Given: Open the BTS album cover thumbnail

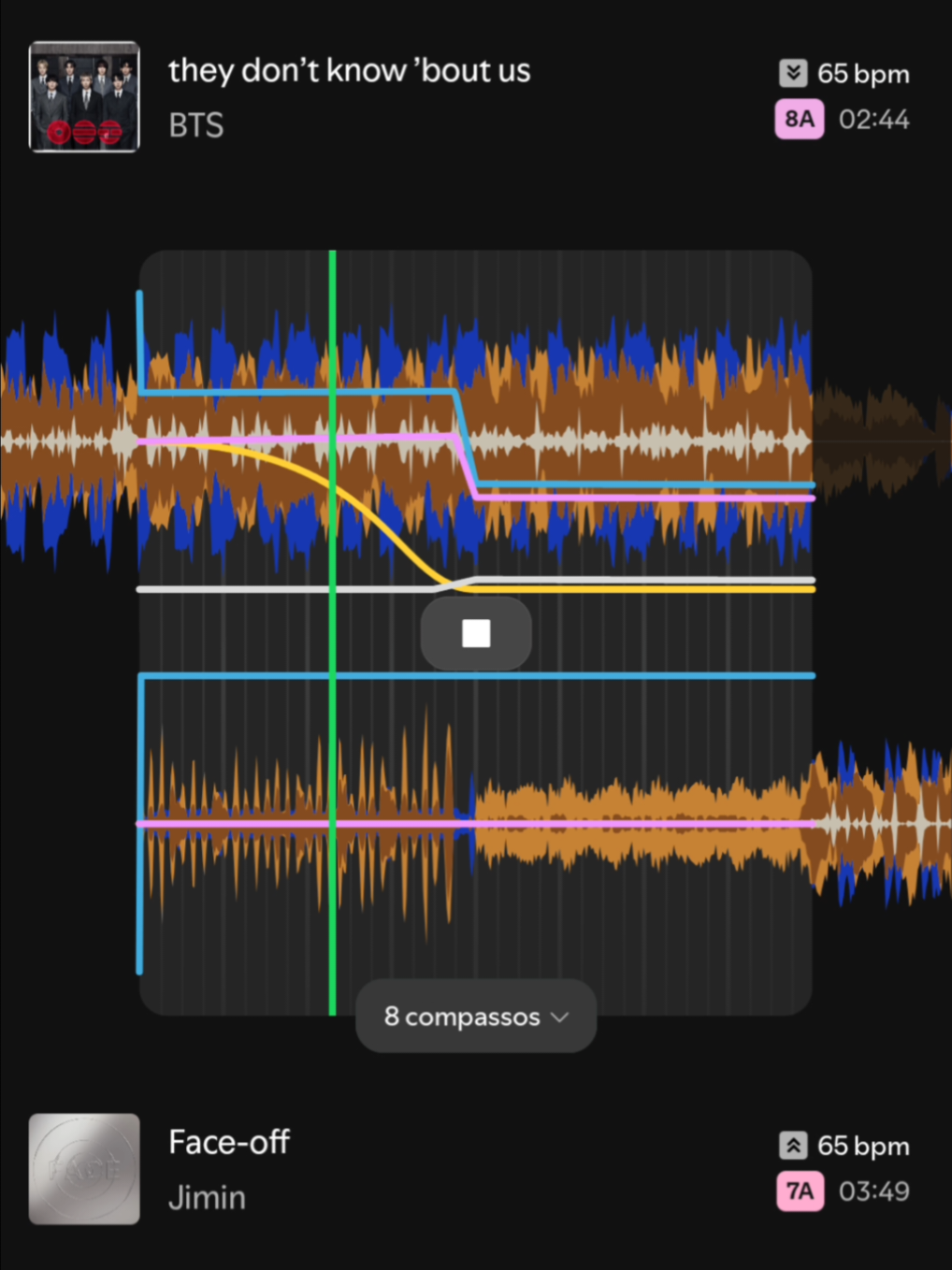Looking at the screenshot, I should click(84, 96).
